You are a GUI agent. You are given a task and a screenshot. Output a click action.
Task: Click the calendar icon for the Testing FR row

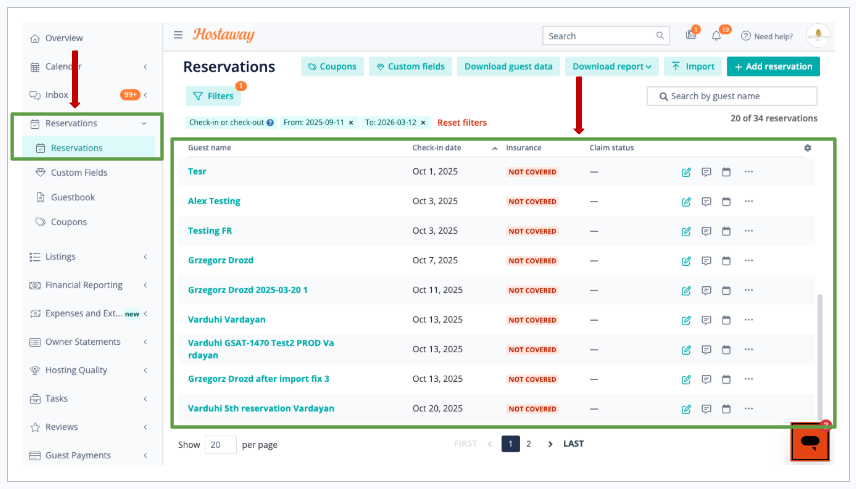coord(726,231)
